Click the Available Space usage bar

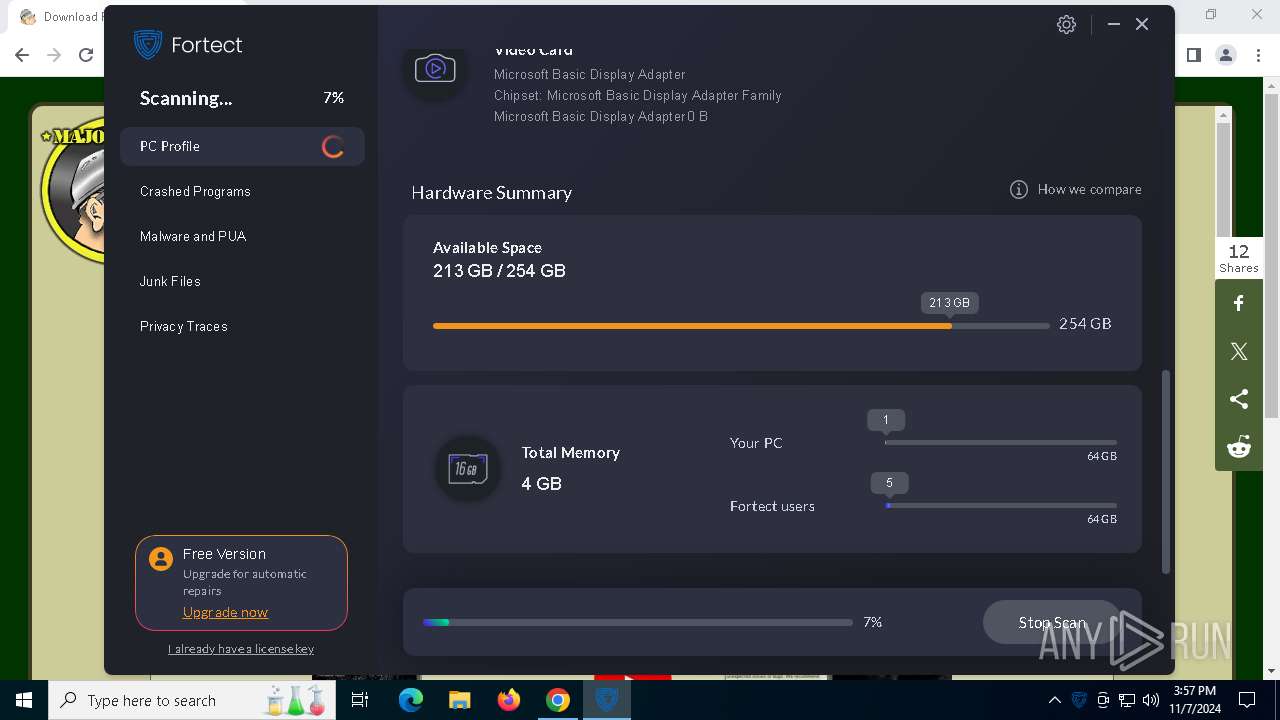click(741, 325)
